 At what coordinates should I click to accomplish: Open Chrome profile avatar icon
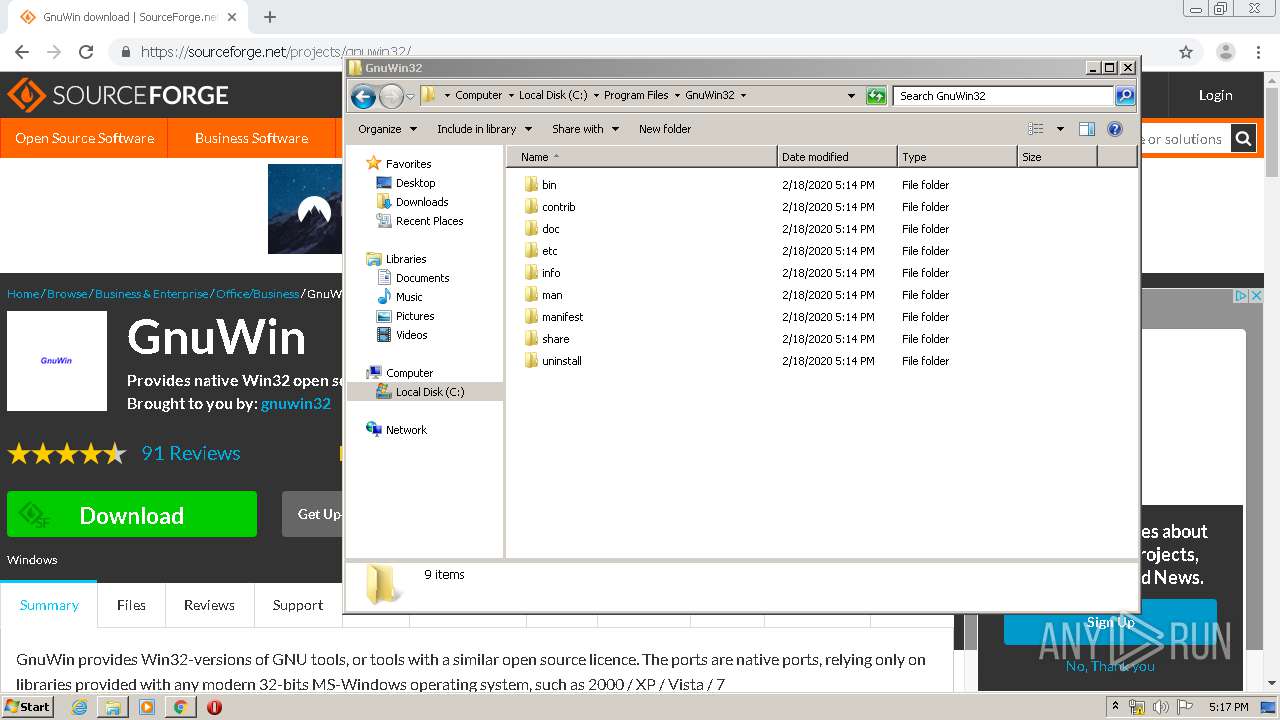click(x=1226, y=52)
